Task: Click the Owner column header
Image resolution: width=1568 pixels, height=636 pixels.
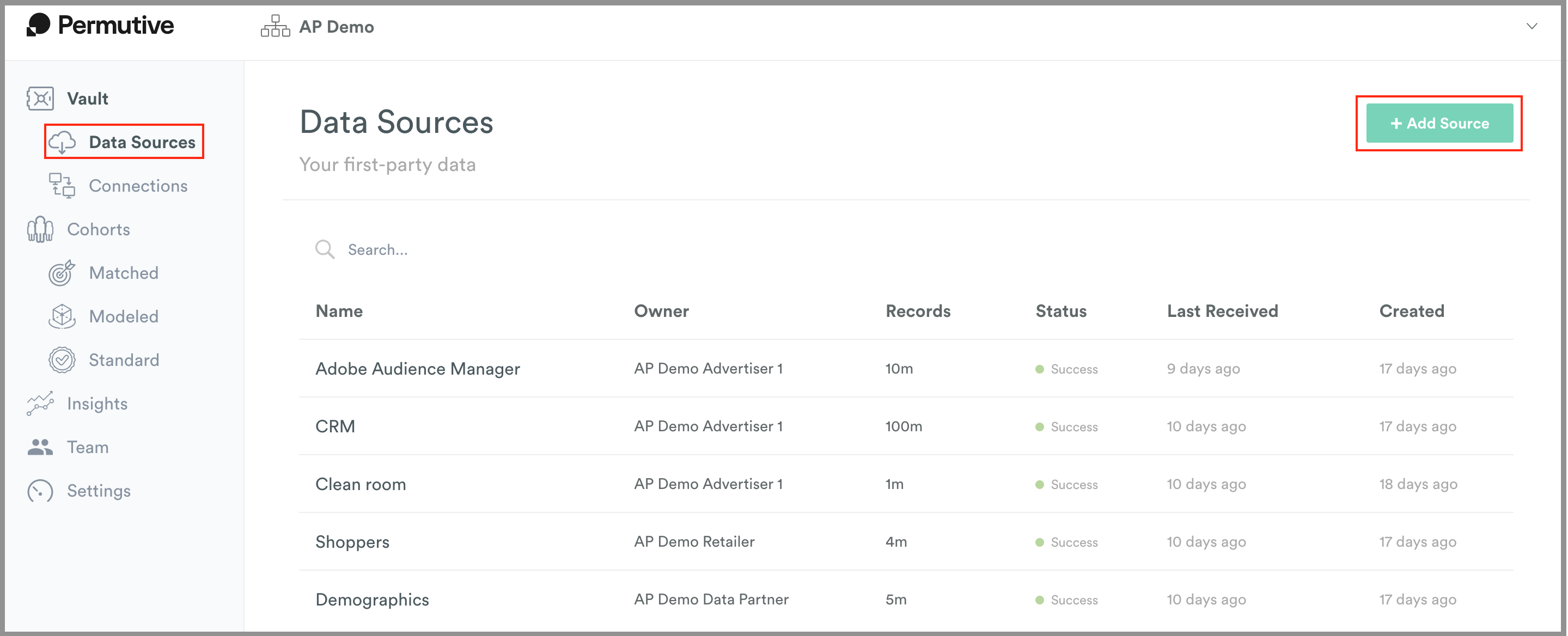Action: click(661, 311)
